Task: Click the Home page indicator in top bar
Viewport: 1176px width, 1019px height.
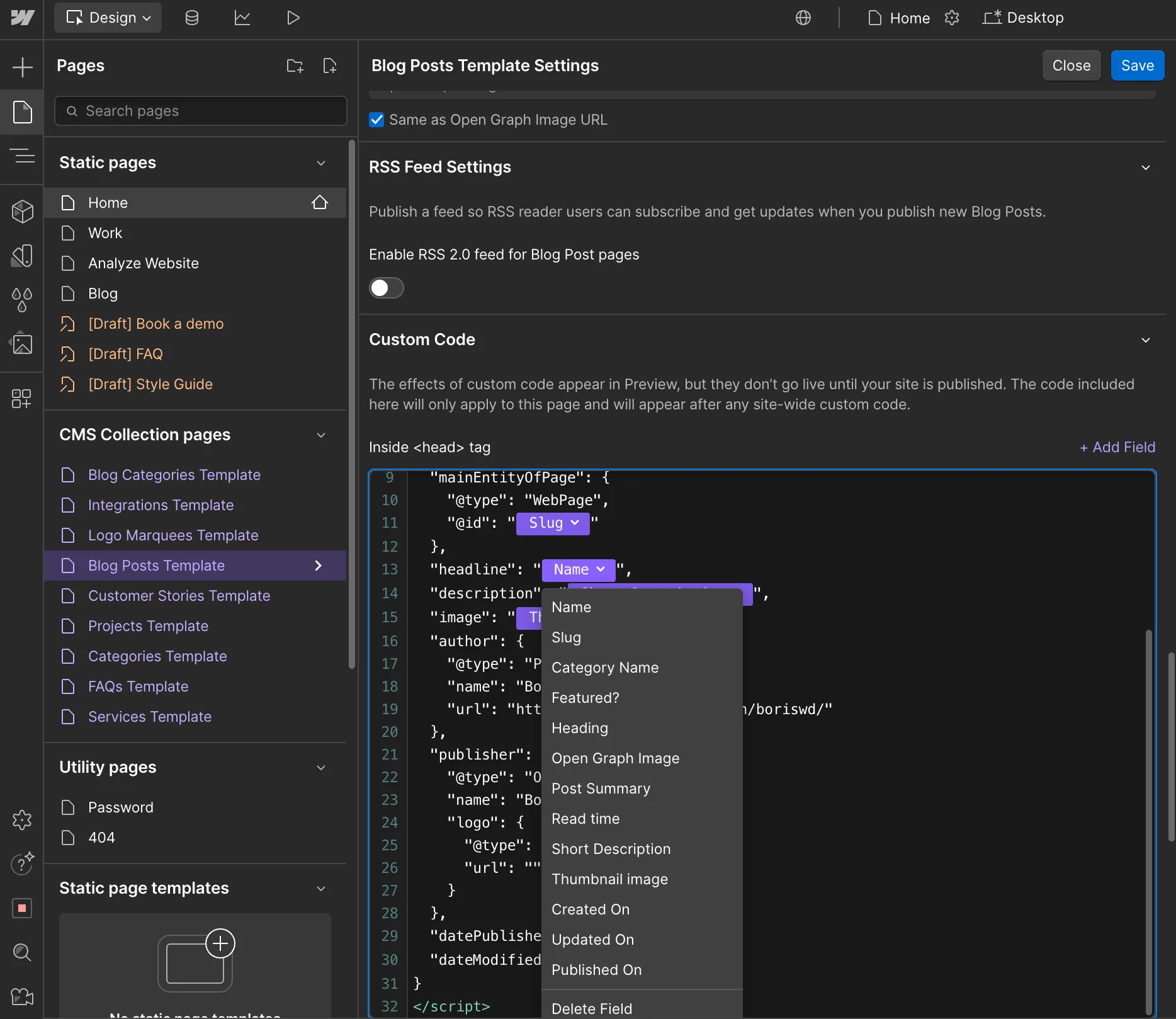Action: click(898, 18)
